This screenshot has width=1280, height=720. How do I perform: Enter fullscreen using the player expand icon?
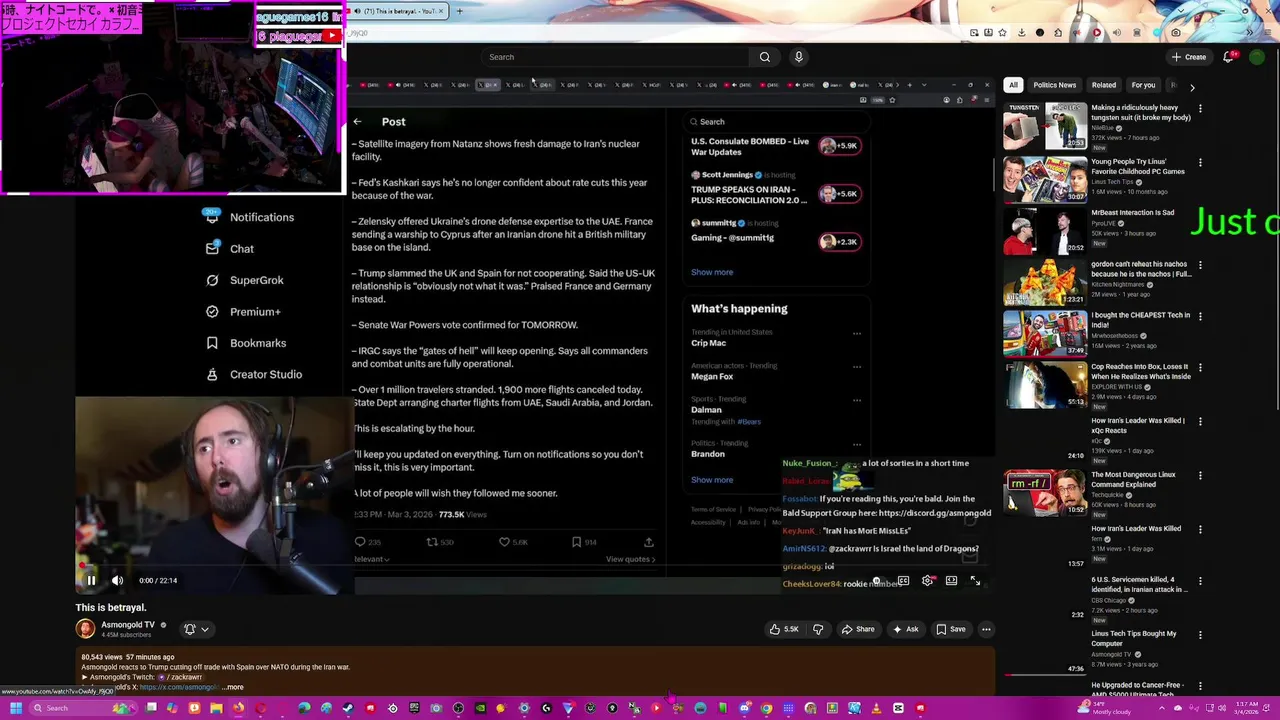(975, 580)
